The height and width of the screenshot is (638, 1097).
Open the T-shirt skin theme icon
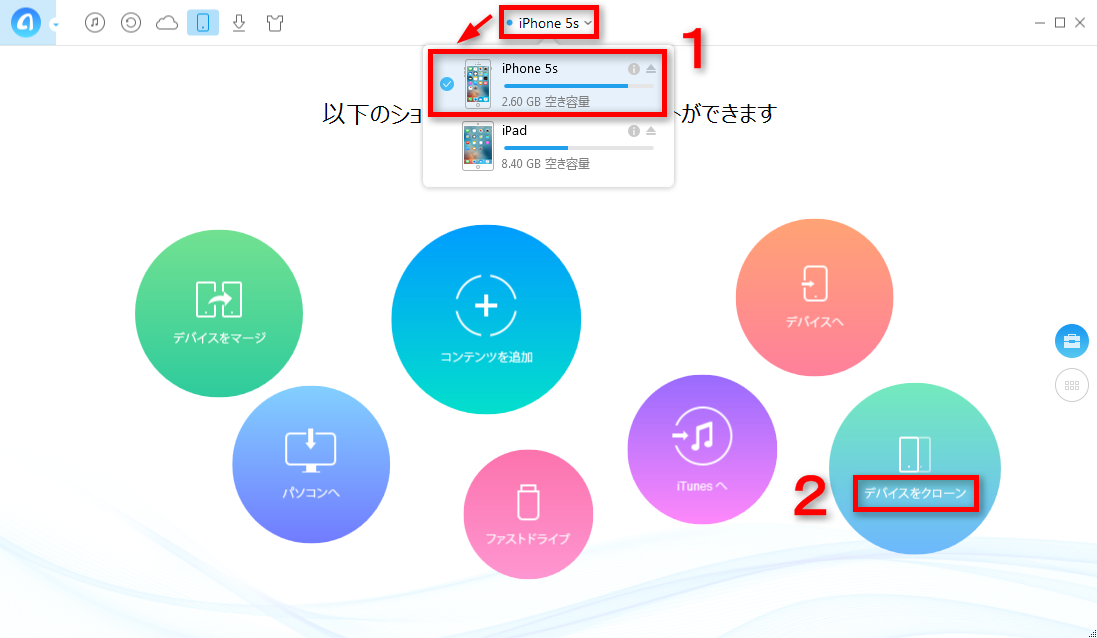pyautogui.click(x=275, y=23)
